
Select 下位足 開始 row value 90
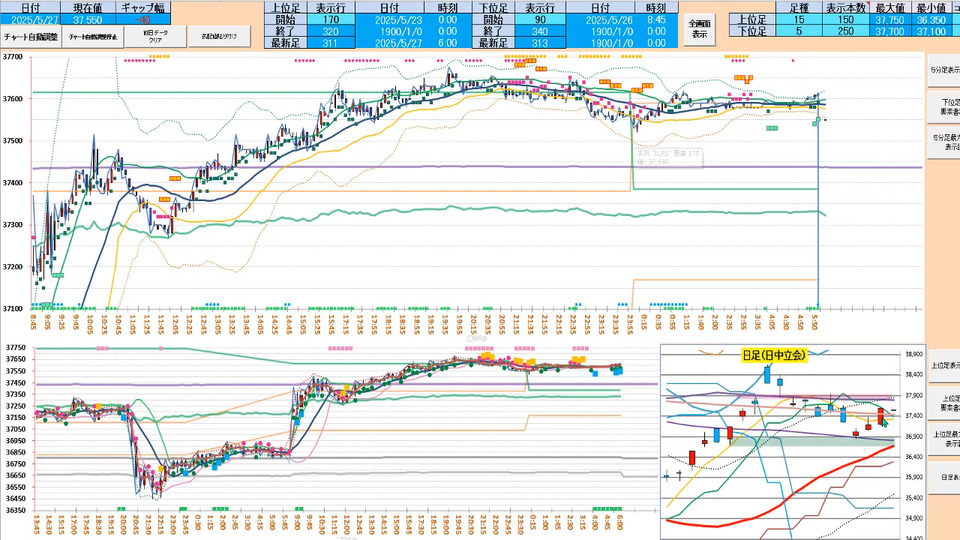(x=539, y=20)
